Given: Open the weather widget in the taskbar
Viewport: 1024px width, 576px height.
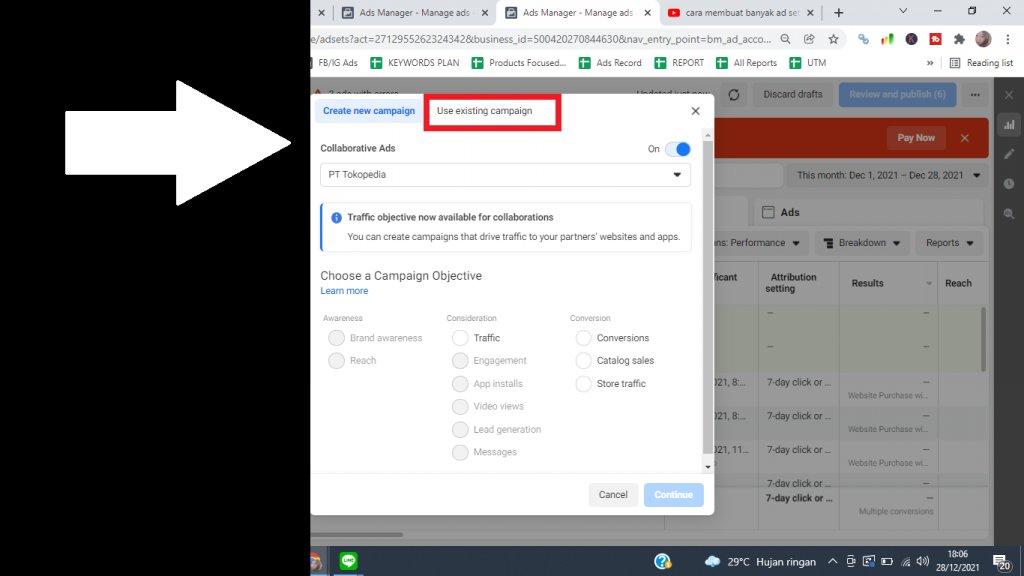Looking at the screenshot, I should coord(760,562).
